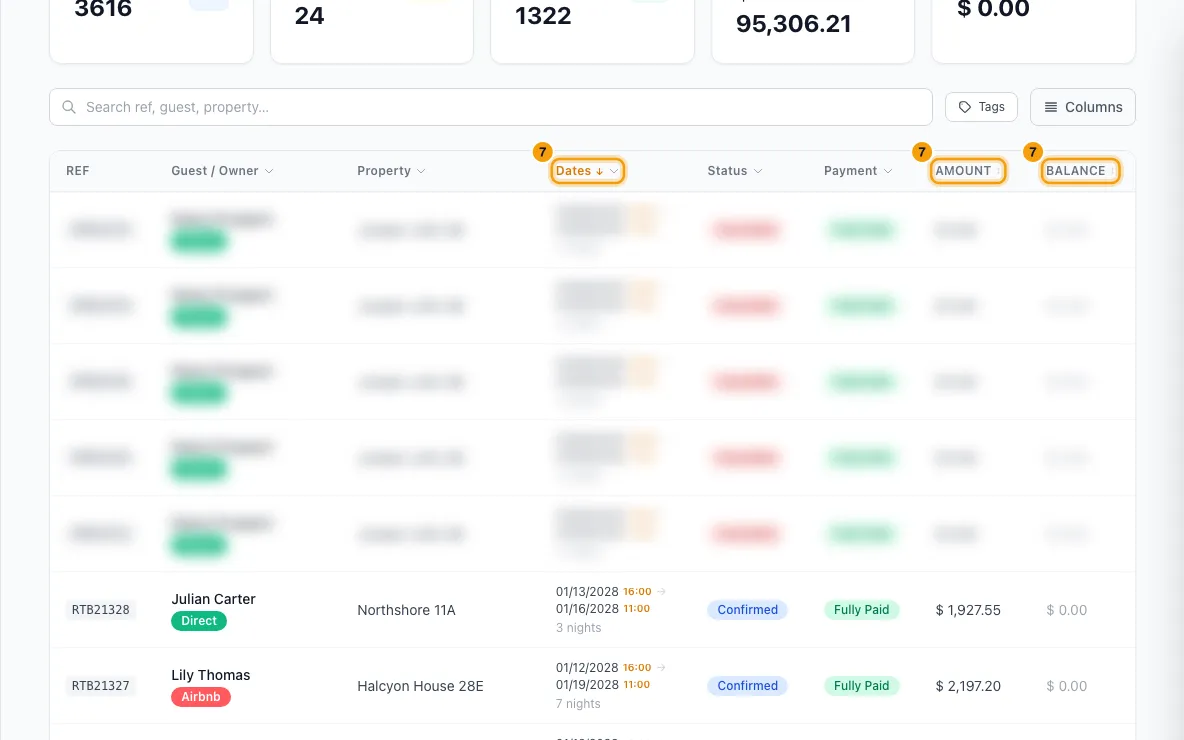Click the 1322 summary card

[592, 30]
